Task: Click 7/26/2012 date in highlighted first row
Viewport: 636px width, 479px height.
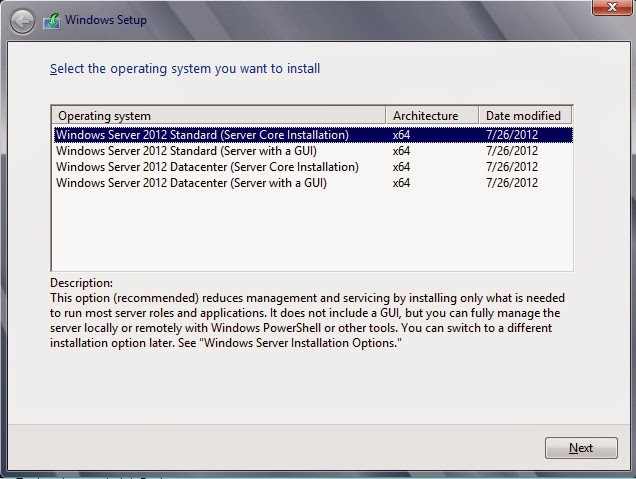Action: (x=512, y=135)
